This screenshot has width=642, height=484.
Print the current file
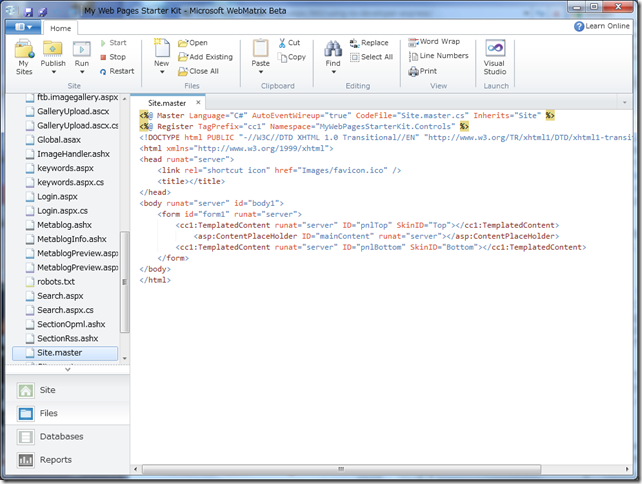423,71
